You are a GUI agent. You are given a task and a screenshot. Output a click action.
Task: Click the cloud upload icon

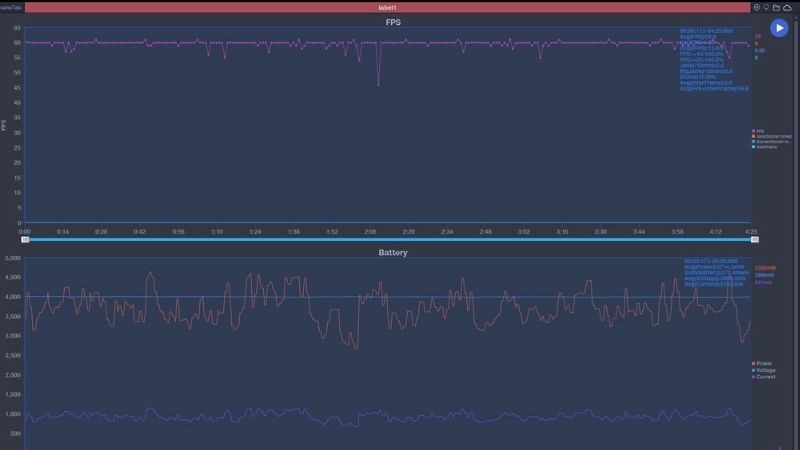click(788, 7)
